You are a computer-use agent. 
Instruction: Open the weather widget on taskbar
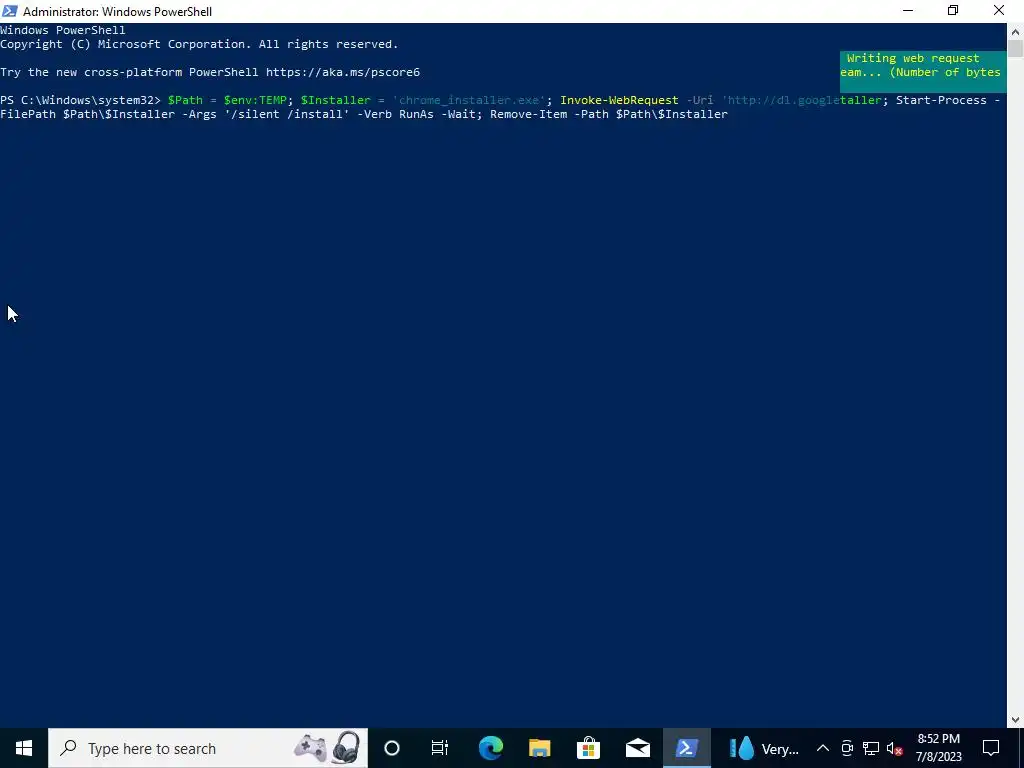point(765,748)
